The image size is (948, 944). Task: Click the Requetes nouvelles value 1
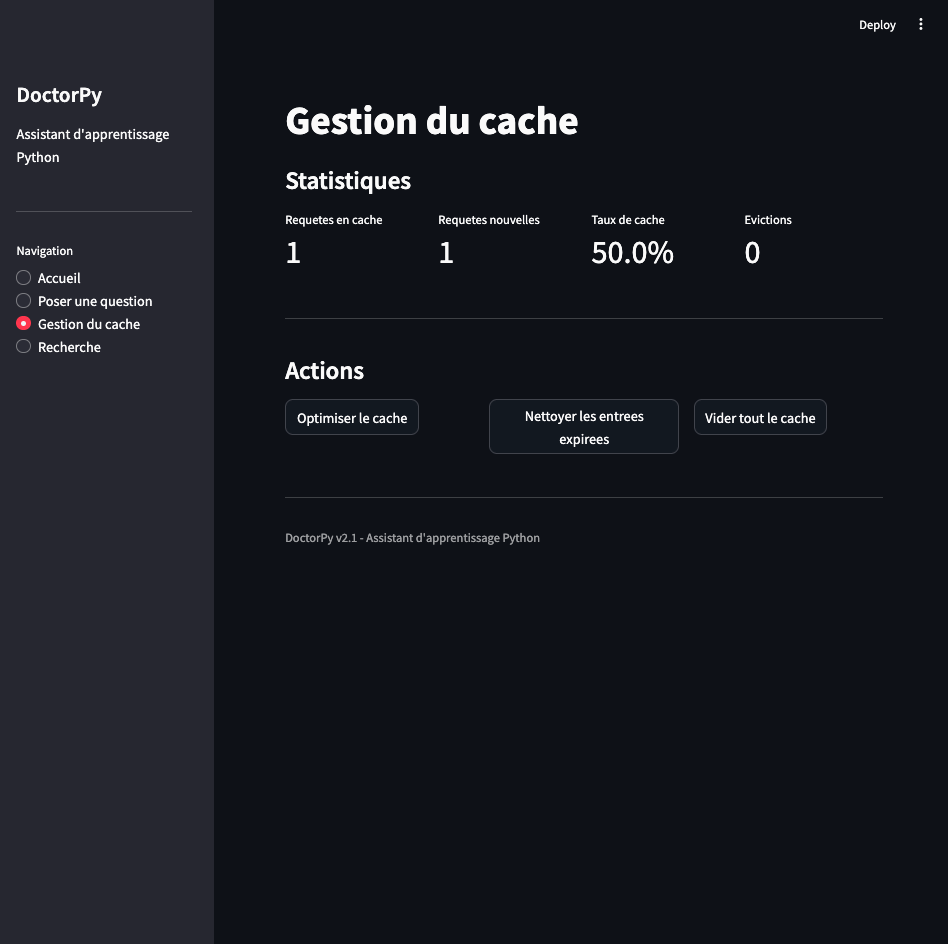(x=446, y=253)
